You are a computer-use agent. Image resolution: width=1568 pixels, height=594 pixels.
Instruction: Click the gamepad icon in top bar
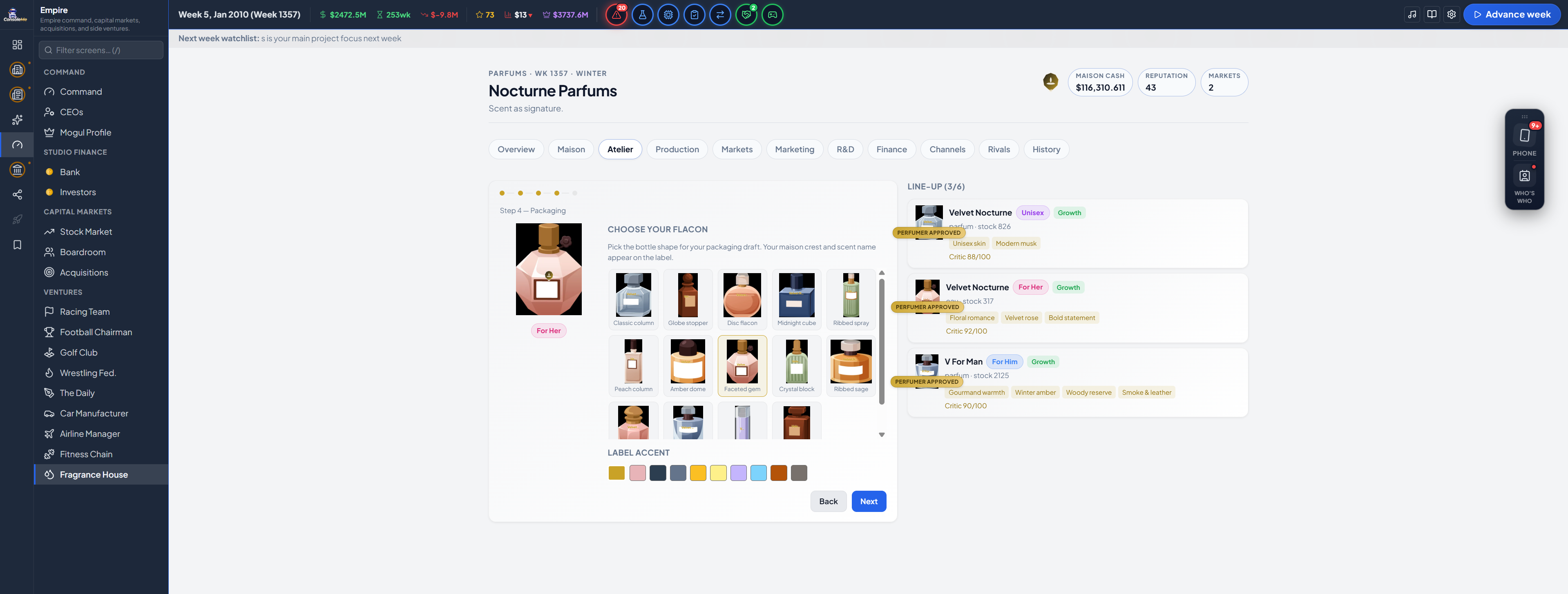tap(773, 15)
